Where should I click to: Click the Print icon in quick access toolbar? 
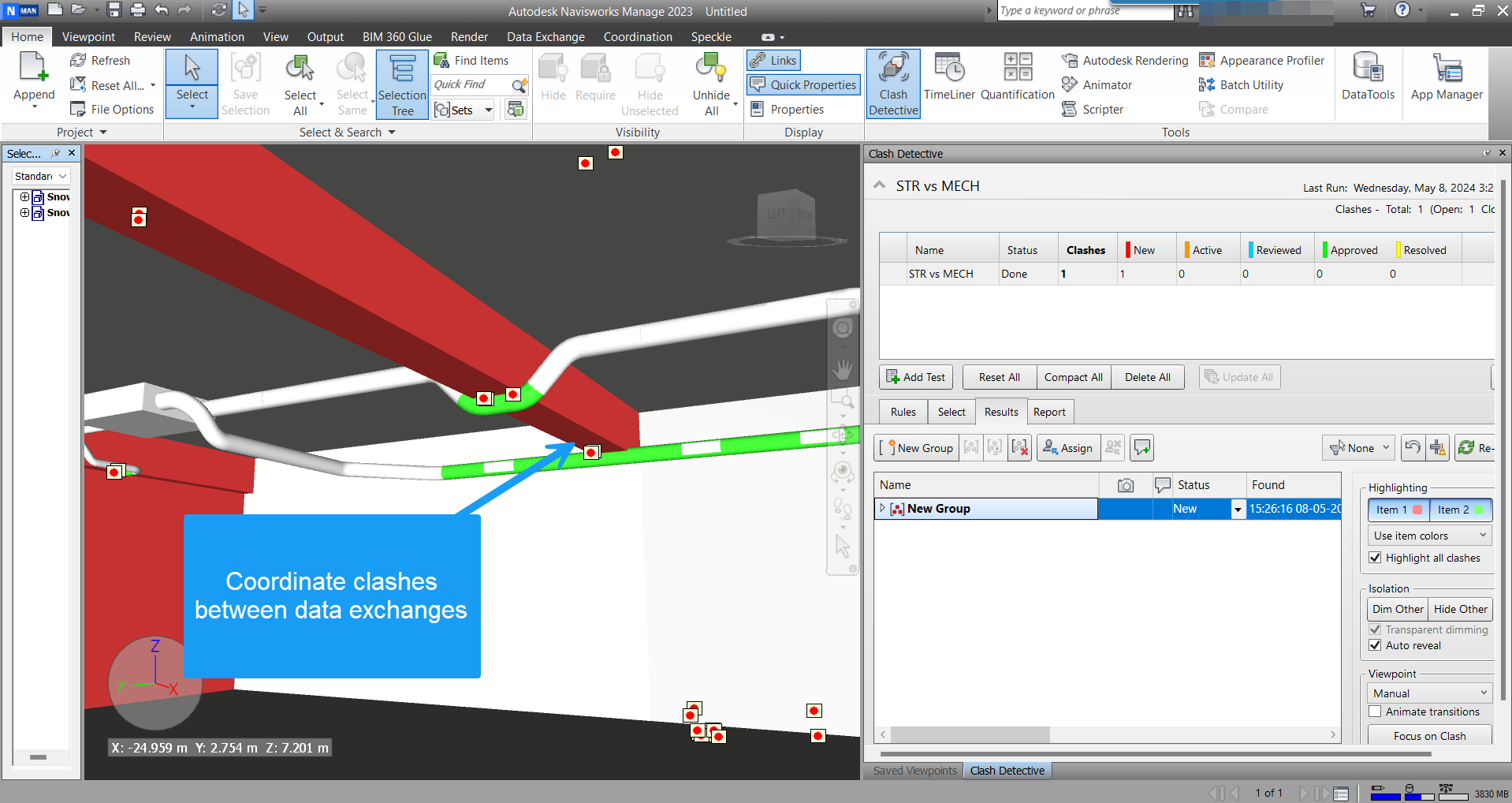[138, 10]
